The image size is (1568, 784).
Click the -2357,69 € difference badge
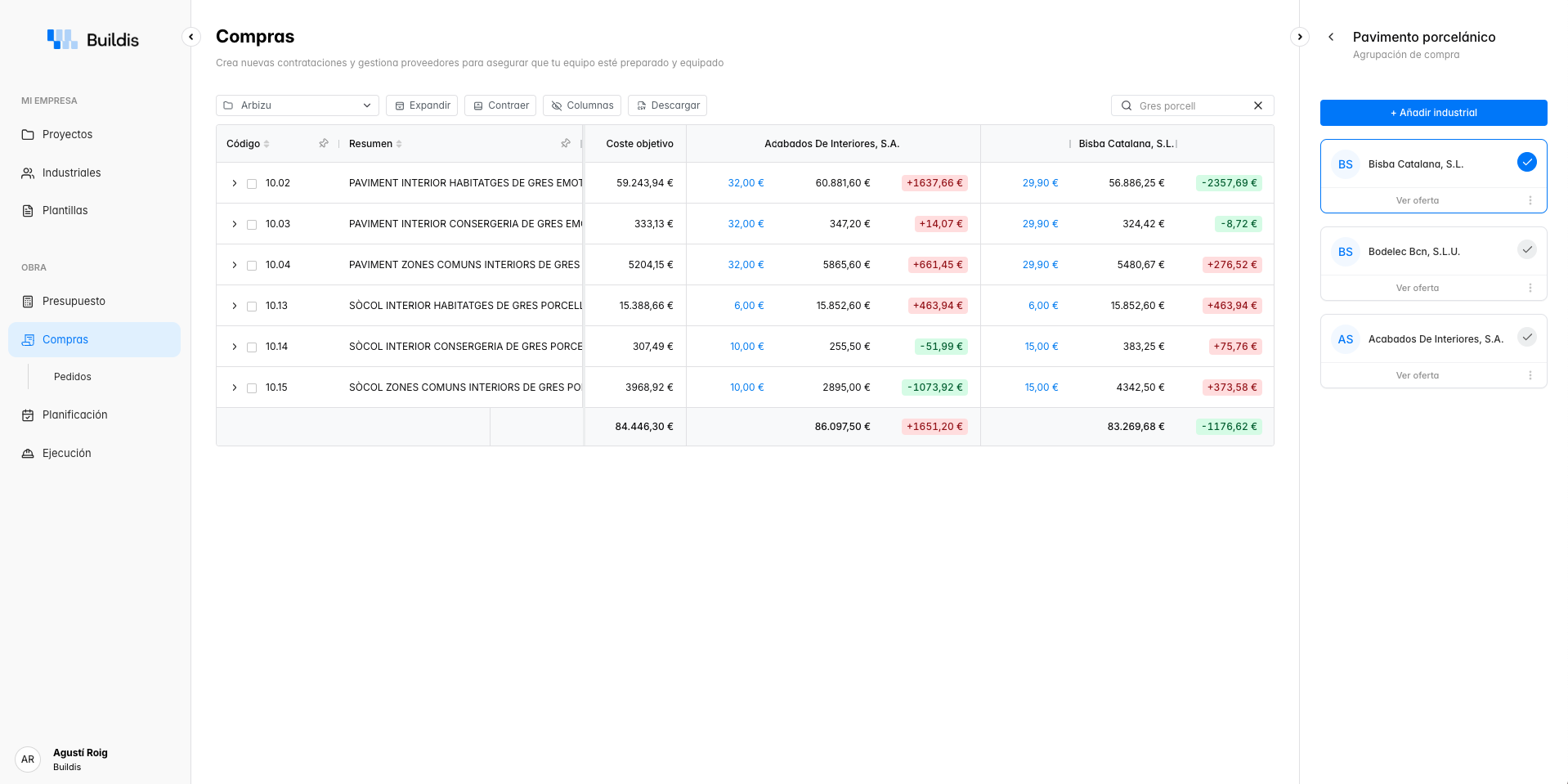pos(1229,183)
